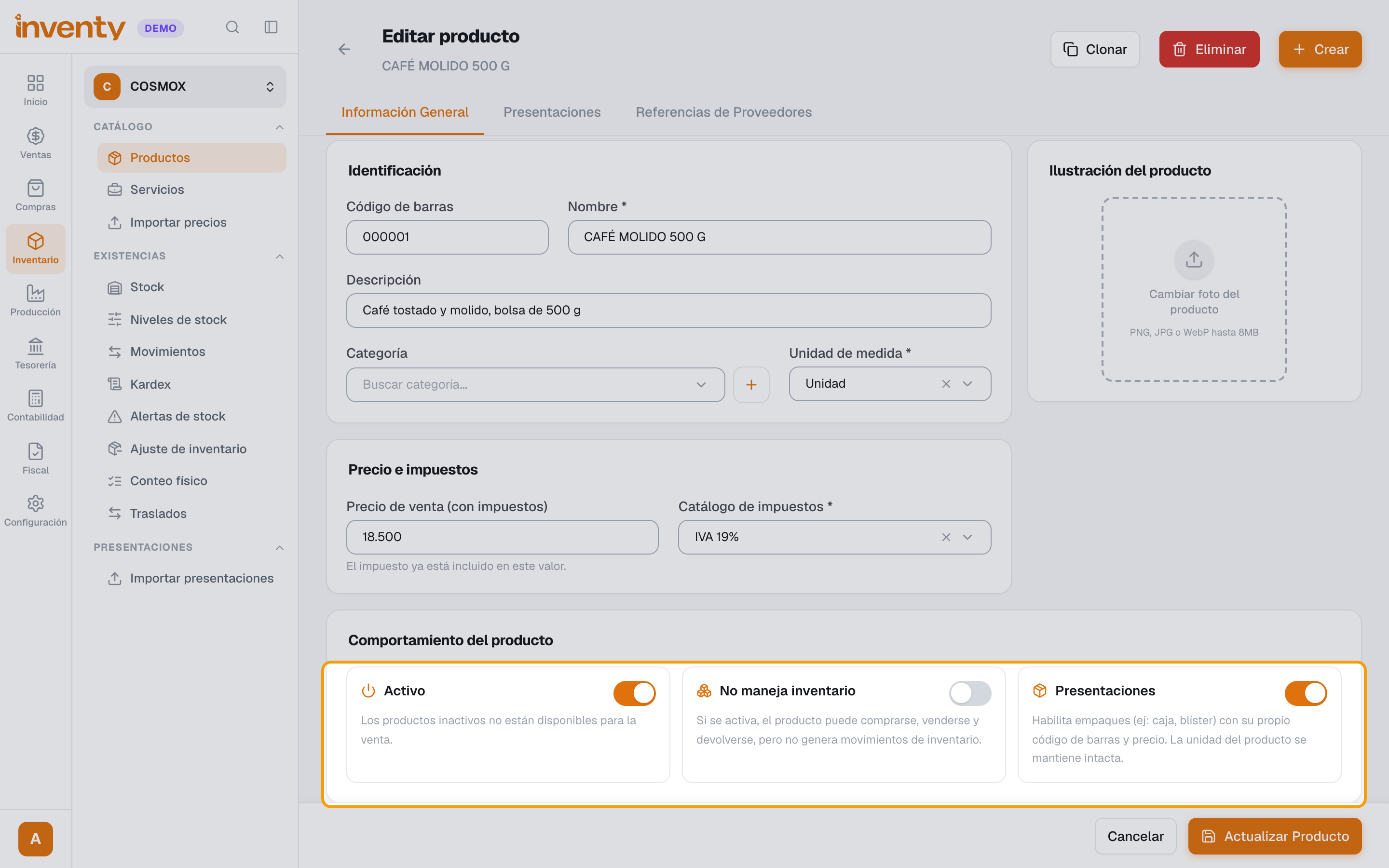Click the Crear button
The width and height of the screenshot is (1389, 868).
point(1320,49)
